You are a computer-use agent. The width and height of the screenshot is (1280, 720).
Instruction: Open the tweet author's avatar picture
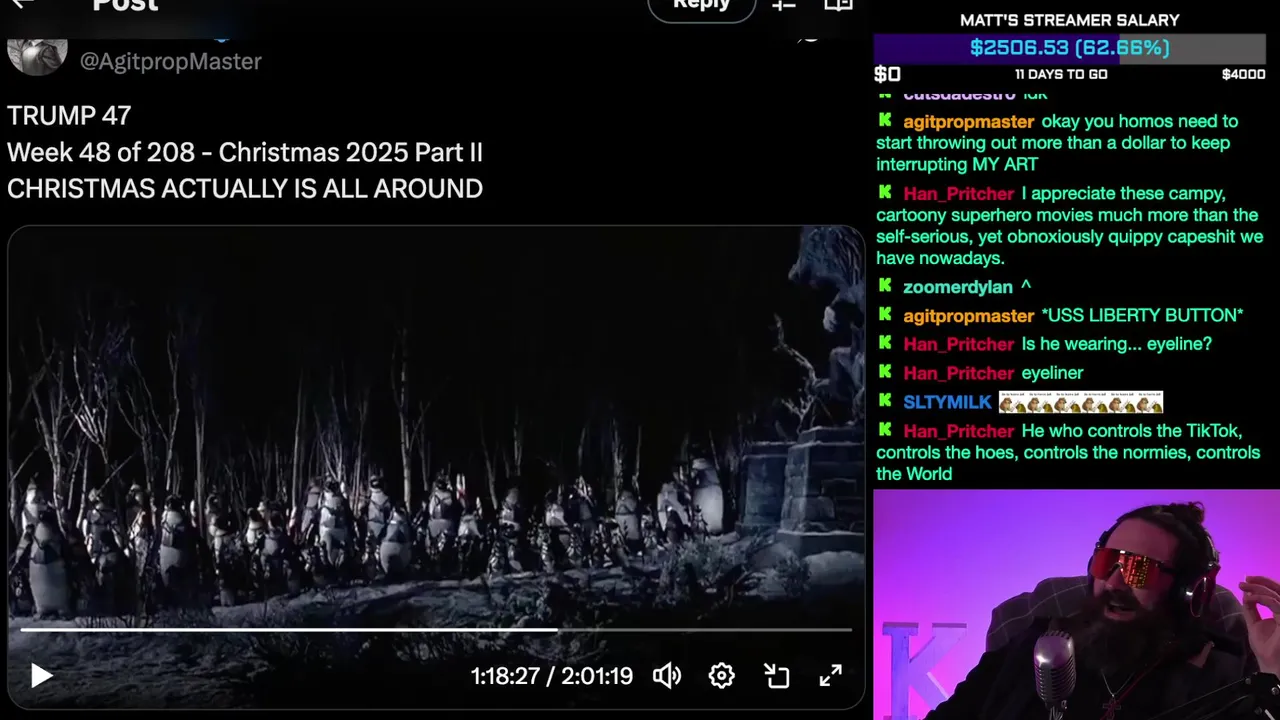point(37,55)
